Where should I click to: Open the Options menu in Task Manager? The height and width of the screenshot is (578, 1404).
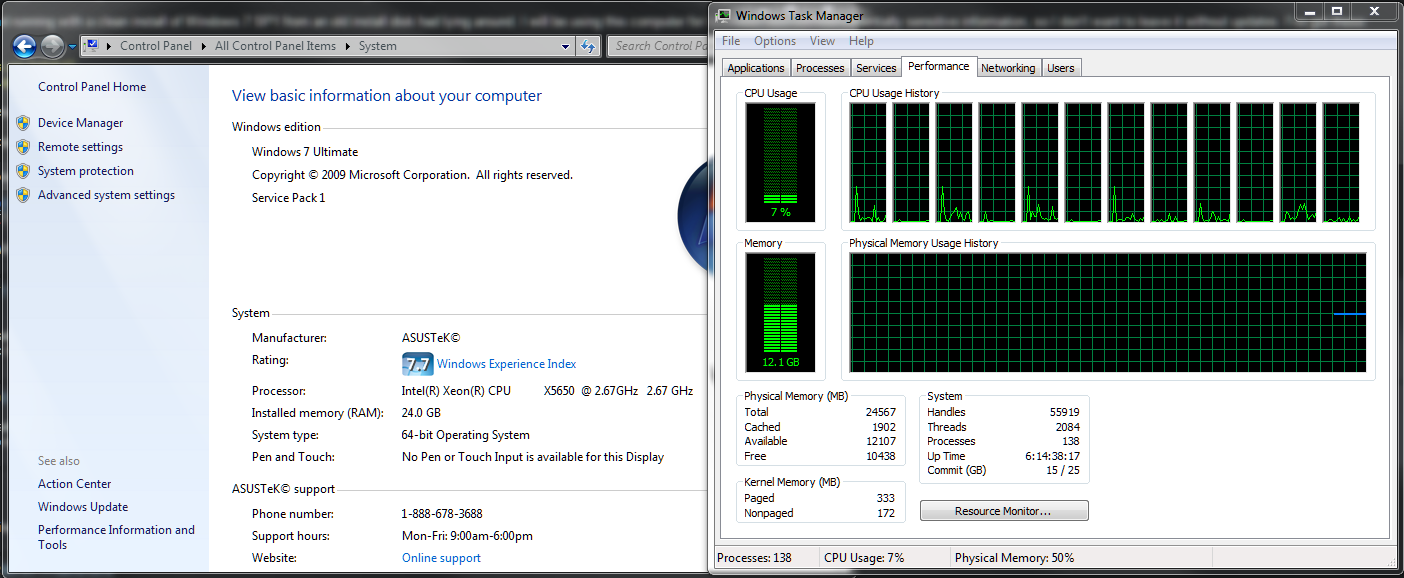[774, 41]
